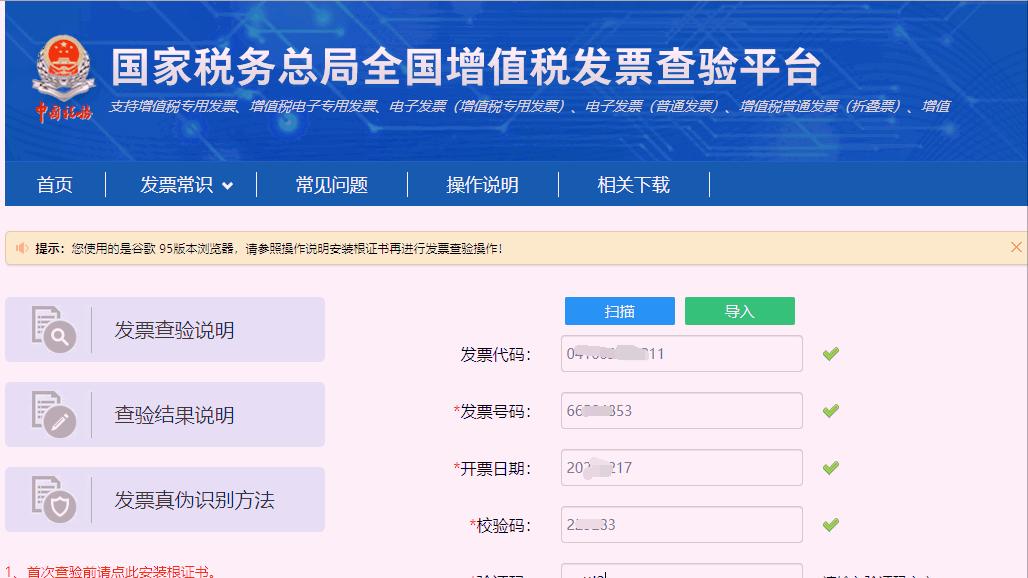Click the green checkmark beside 校验码
This screenshot has height=578, width=1028.
pos(829,524)
